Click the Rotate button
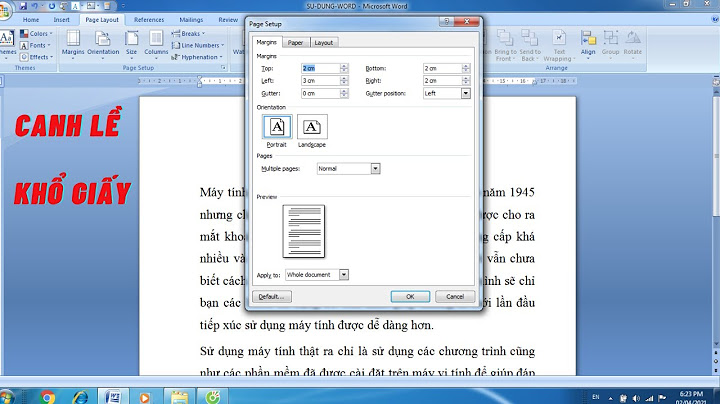 (633, 43)
